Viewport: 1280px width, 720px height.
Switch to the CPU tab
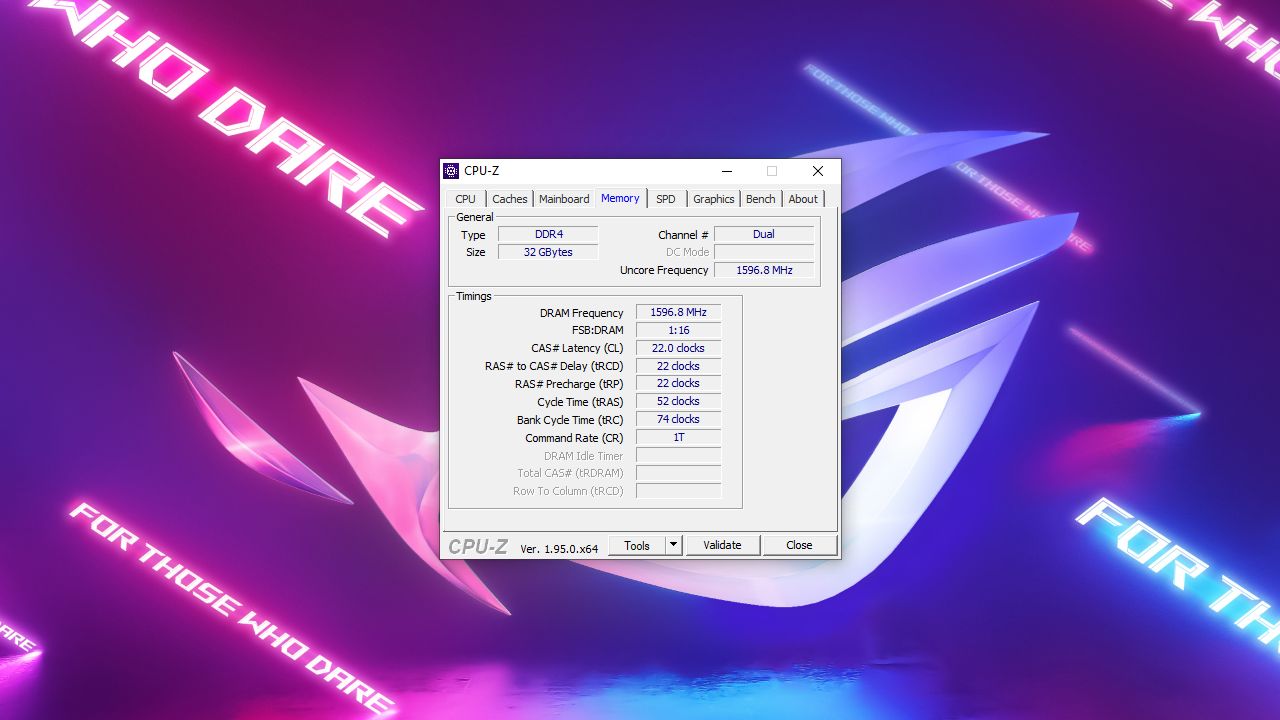pyautogui.click(x=464, y=198)
